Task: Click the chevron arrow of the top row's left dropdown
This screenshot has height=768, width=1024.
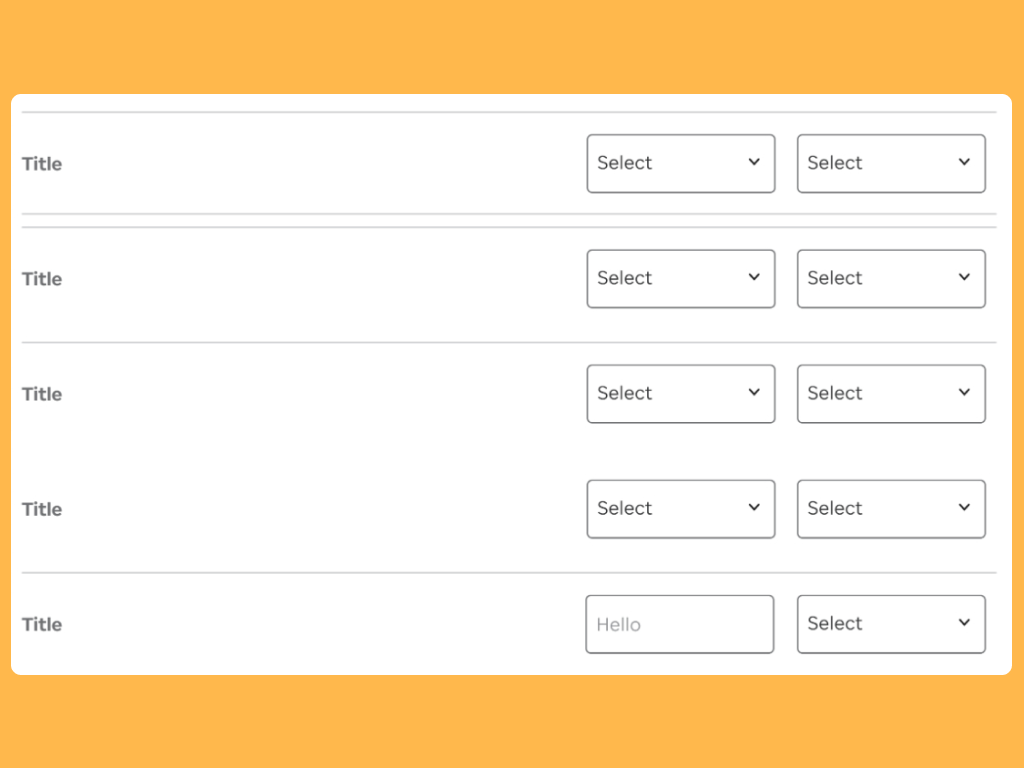Action: pos(754,162)
